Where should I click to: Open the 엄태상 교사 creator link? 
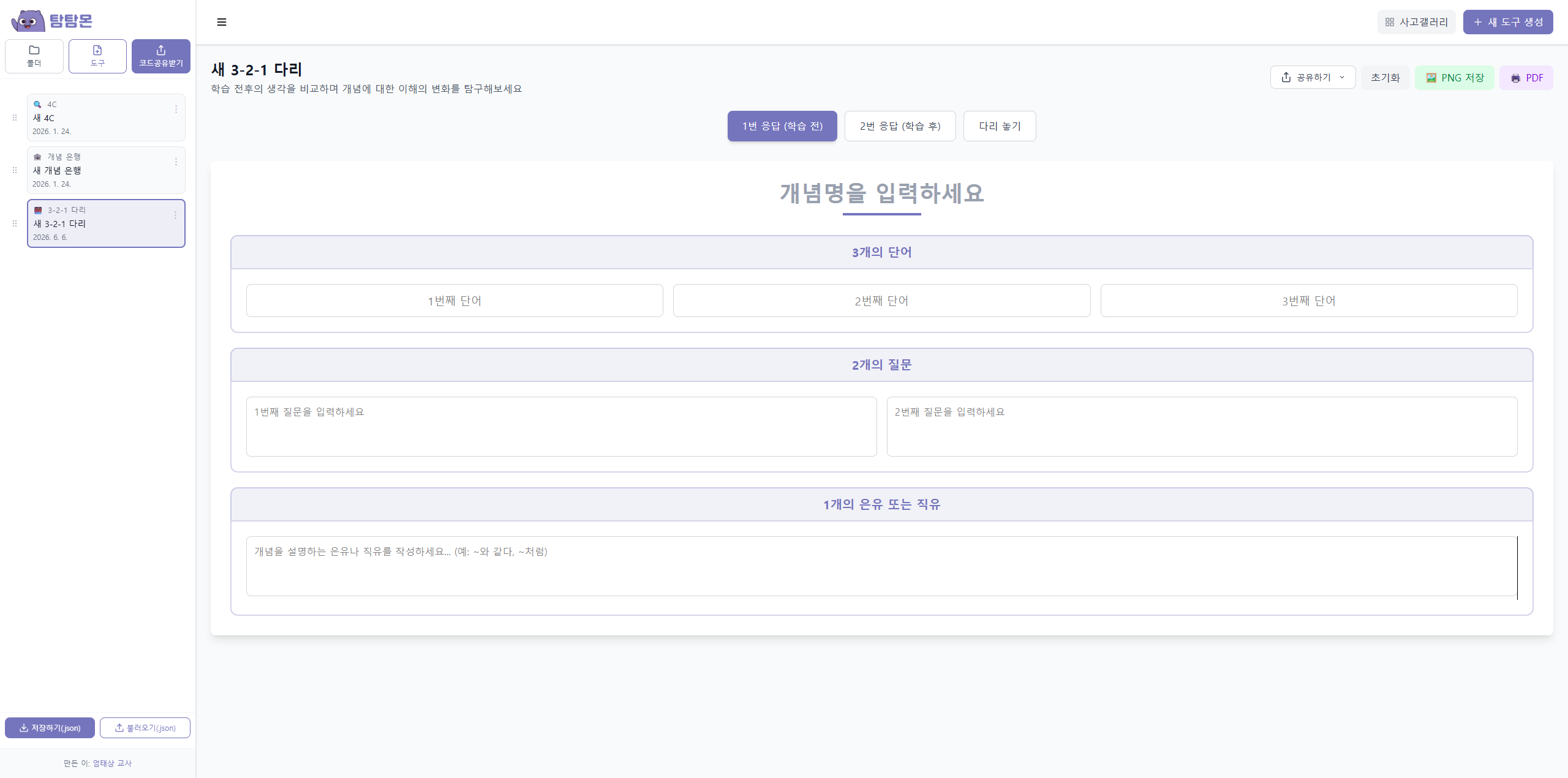pyautogui.click(x=112, y=763)
